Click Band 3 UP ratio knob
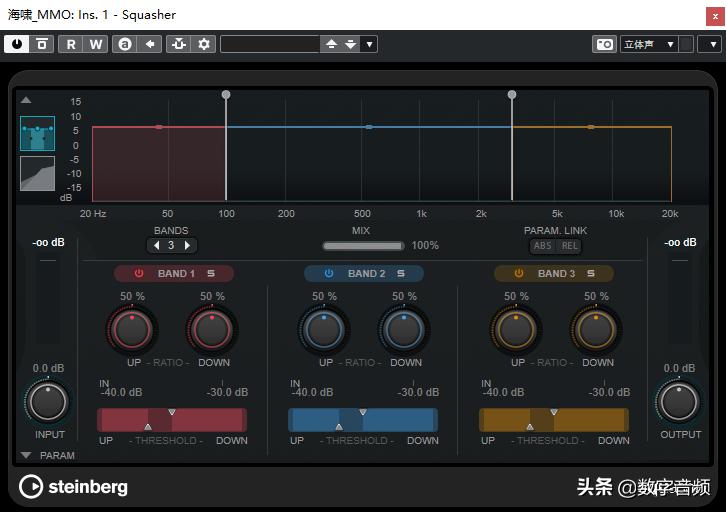Viewport: 726px width, 512px height. point(516,330)
